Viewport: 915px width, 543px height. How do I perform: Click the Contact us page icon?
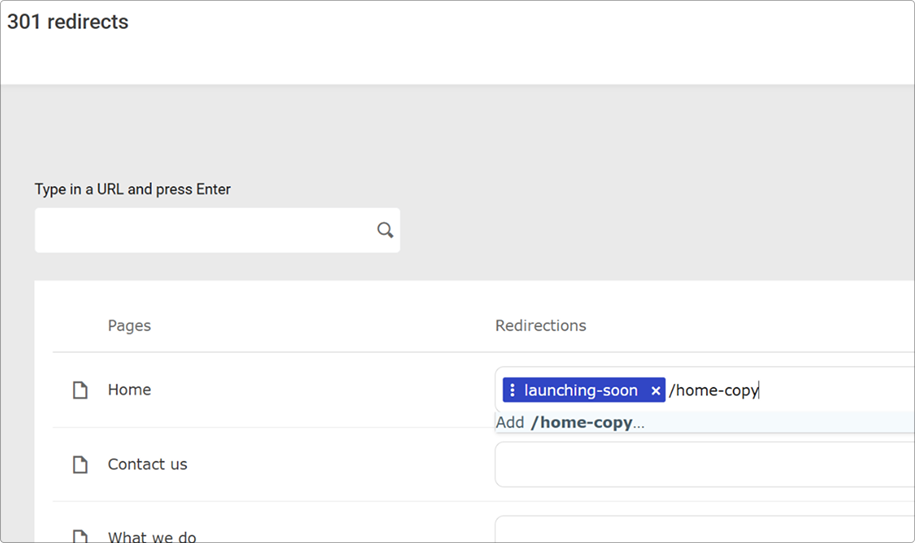80,465
